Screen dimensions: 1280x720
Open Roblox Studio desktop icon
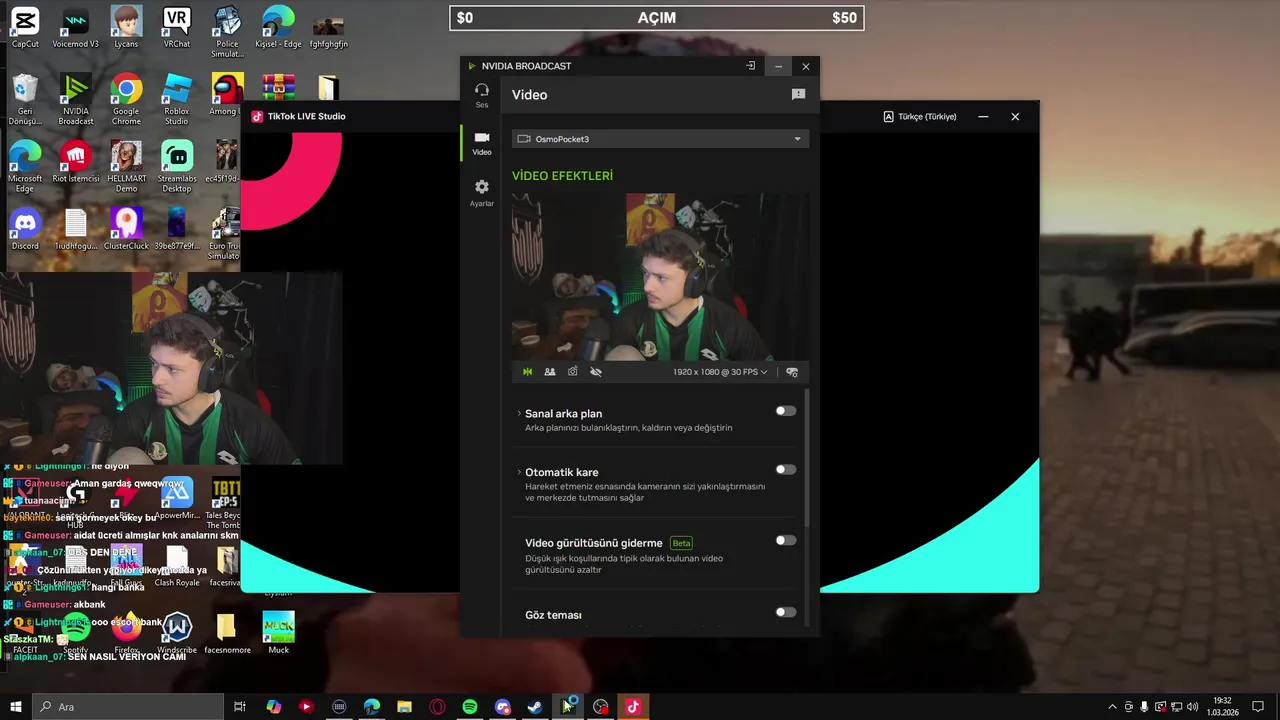click(177, 99)
